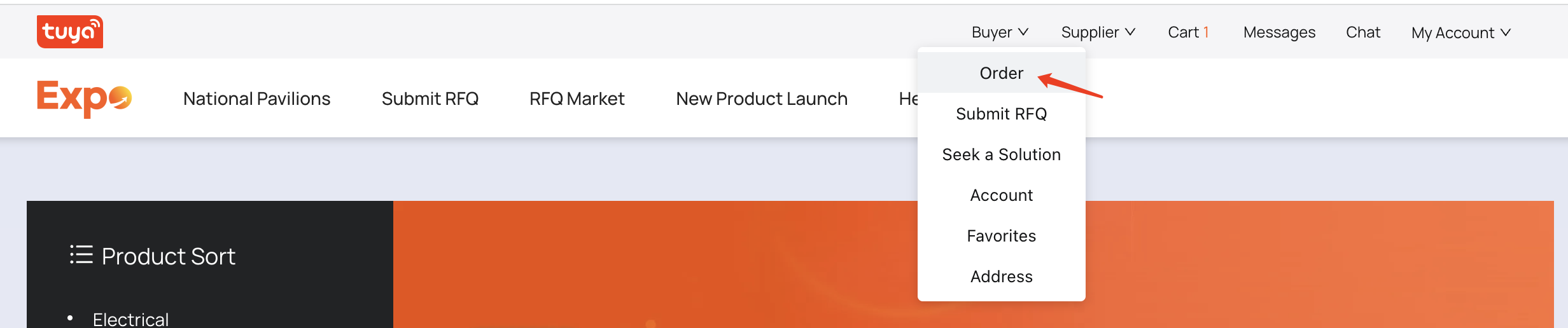1568x328 pixels.
Task: Open Favorites from the dropdown list
Action: [1002, 236]
